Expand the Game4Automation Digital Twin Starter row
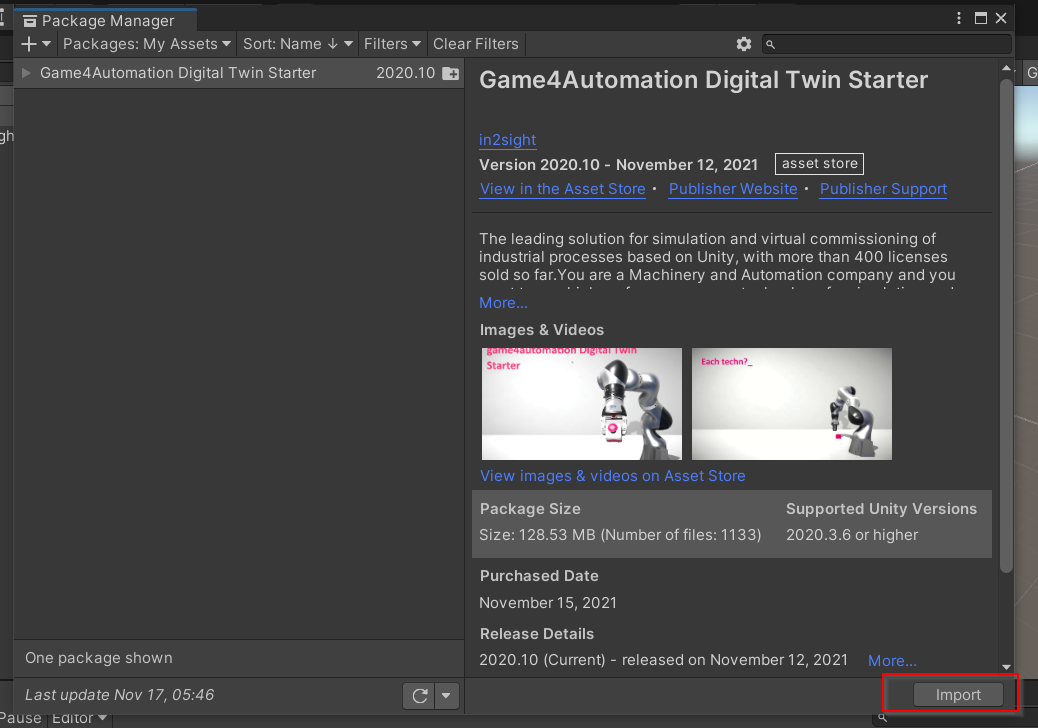This screenshot has width=1038, height=728. tap(26, 73)
